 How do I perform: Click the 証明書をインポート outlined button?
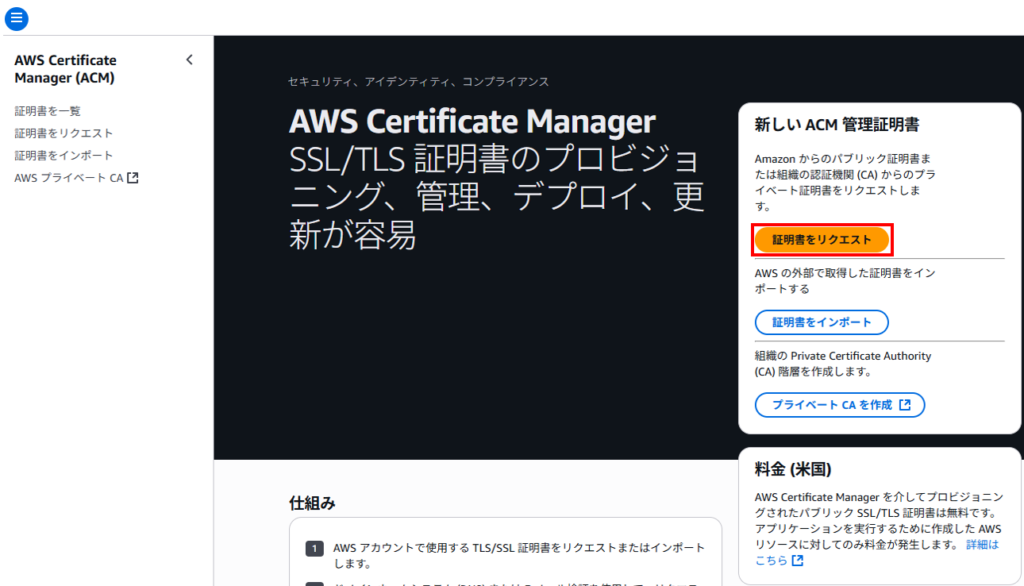(822, 322)
